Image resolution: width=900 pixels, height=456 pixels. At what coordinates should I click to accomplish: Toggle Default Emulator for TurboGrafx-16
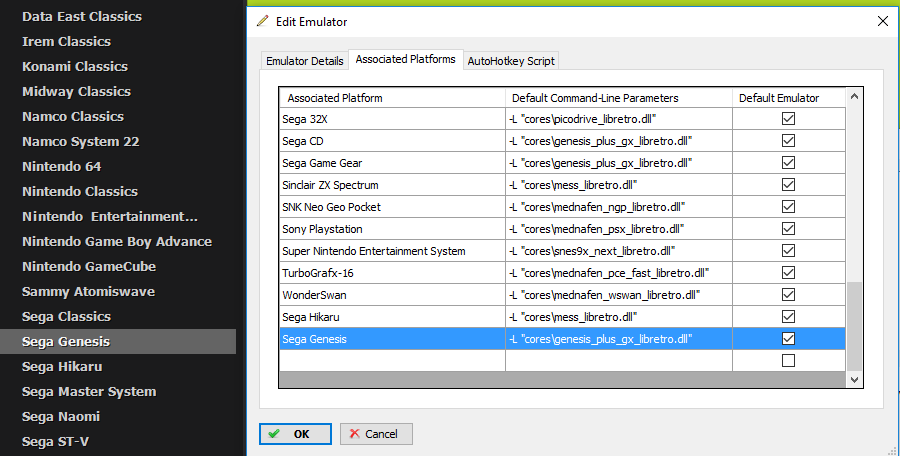[789, 273]
